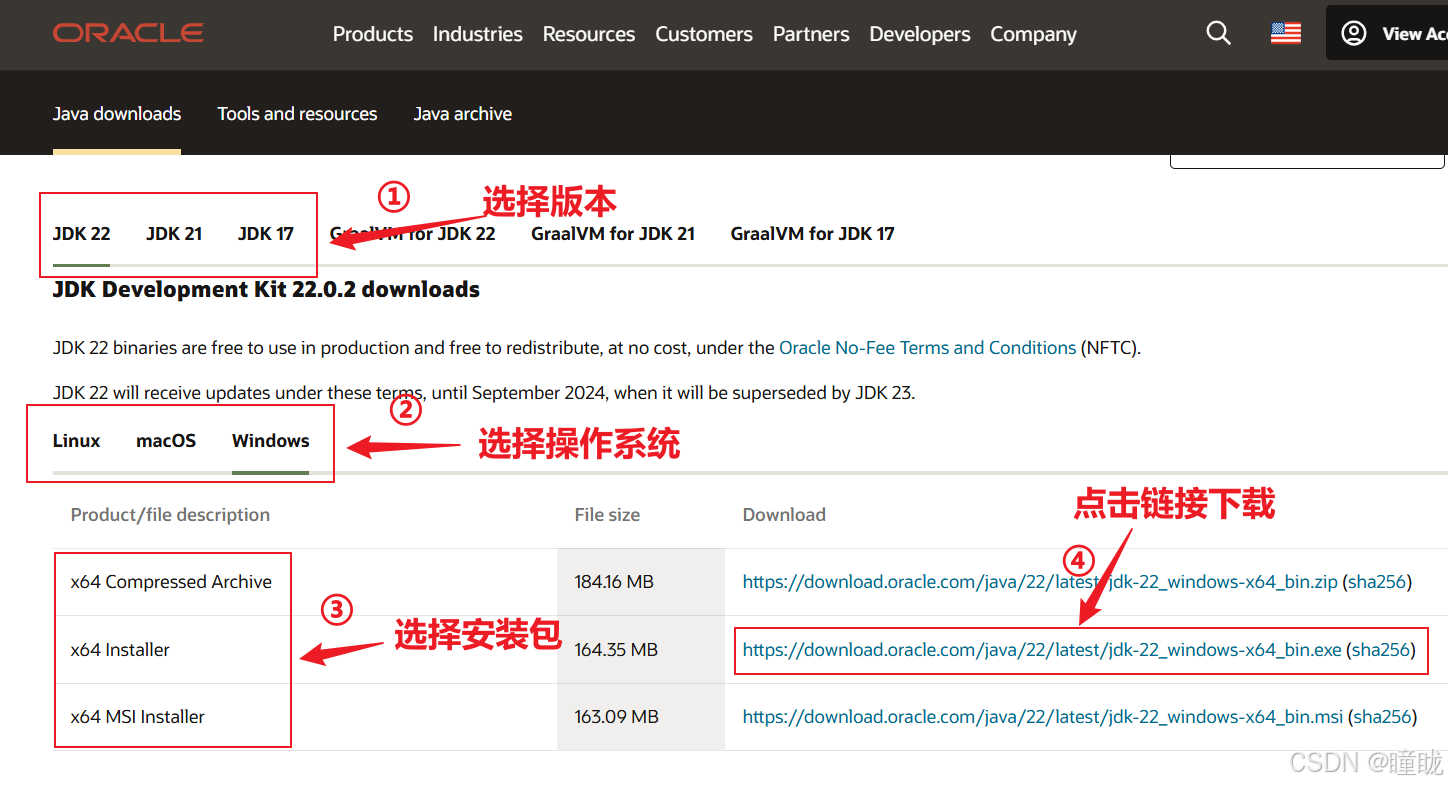Click the 163.09 MB file size
This screenshot has width=1448, height=788.
tap(616, 717)
